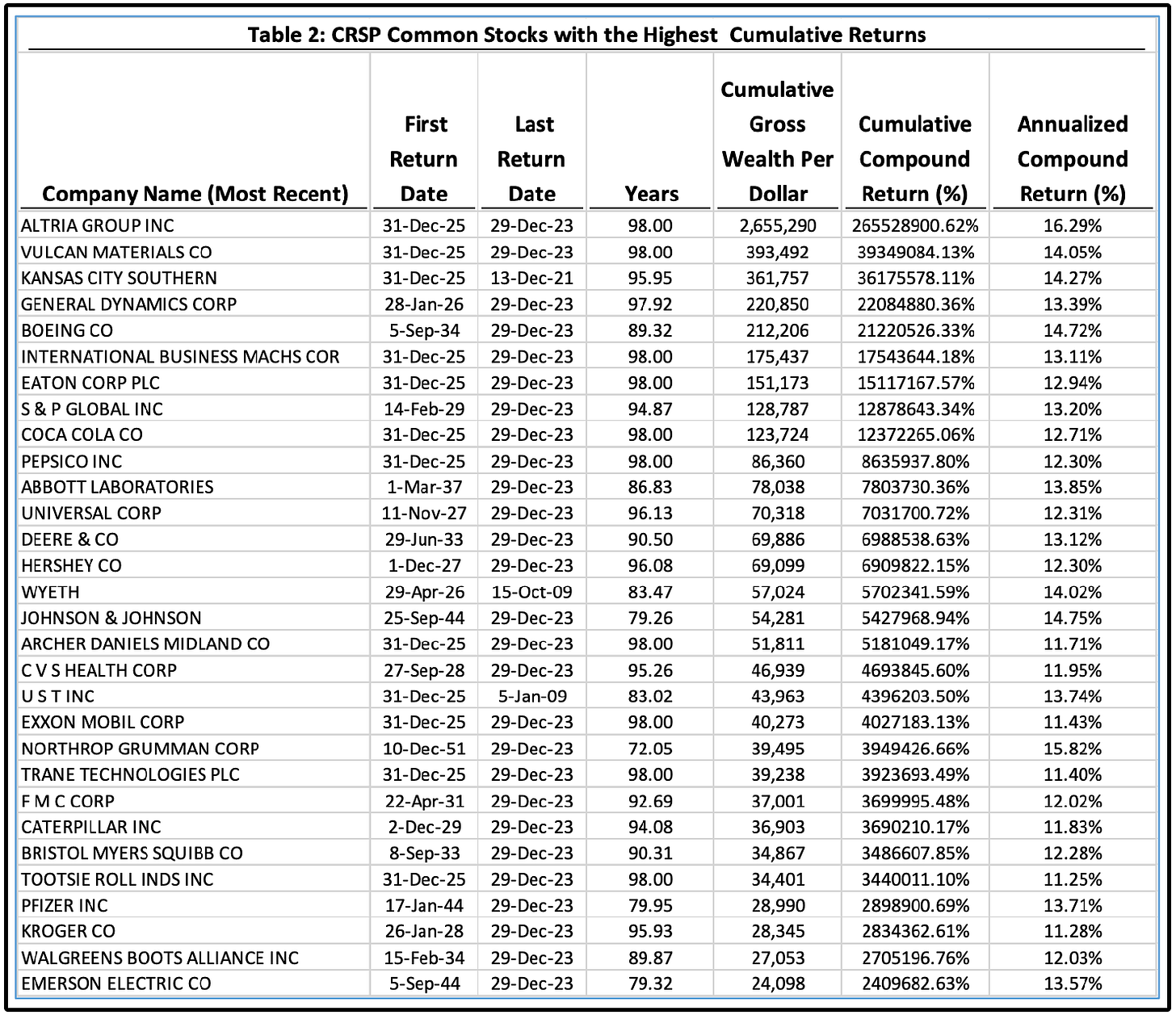Image resolution: width=1176 pixels, height=1015 pixels.
Task: Click Altria's annualized return 16.29%
Action: (x=1073, y=225)
